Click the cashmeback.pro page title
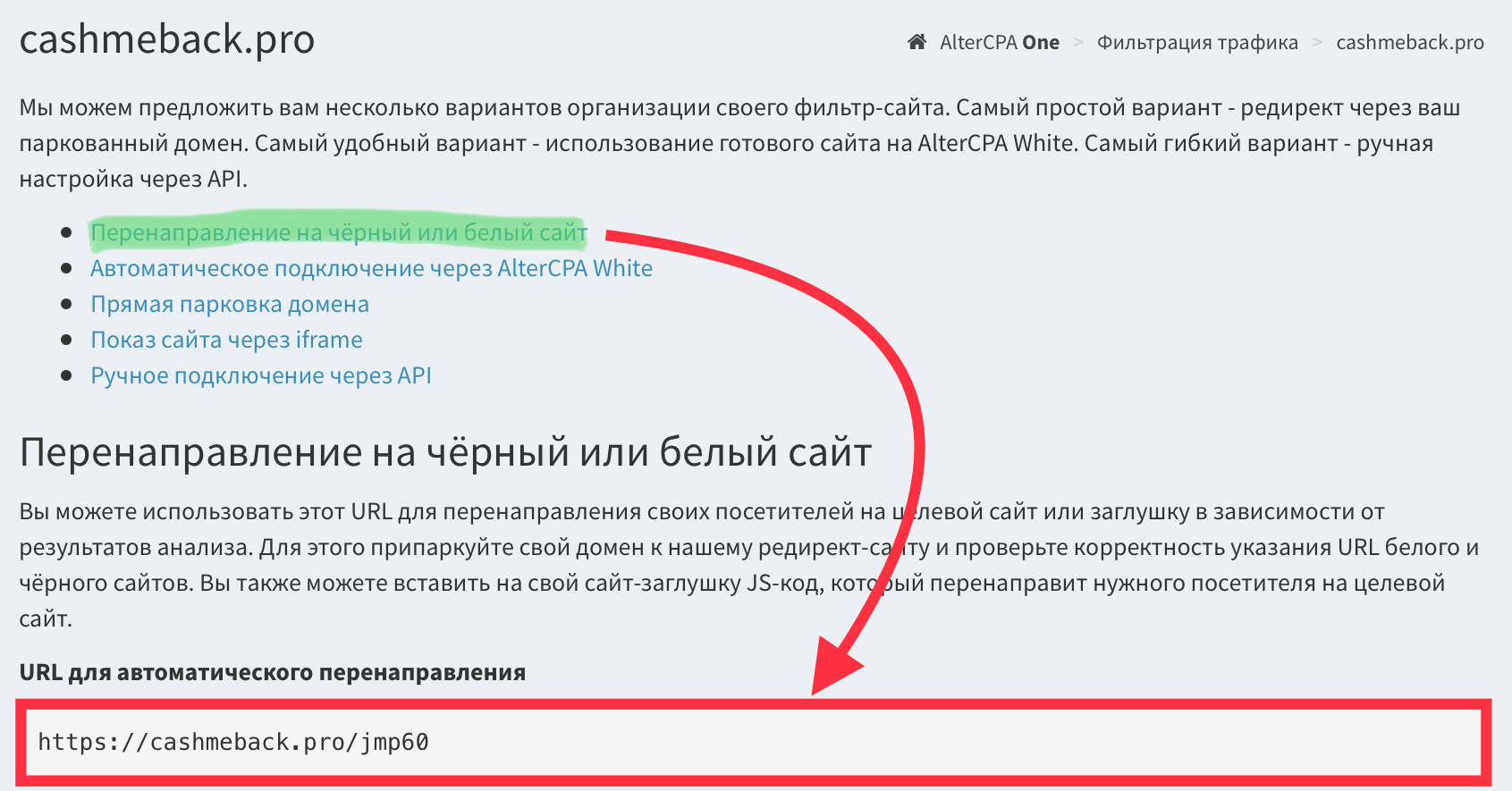The width and height of the screenshot is (1512, 791). point(167,39)
